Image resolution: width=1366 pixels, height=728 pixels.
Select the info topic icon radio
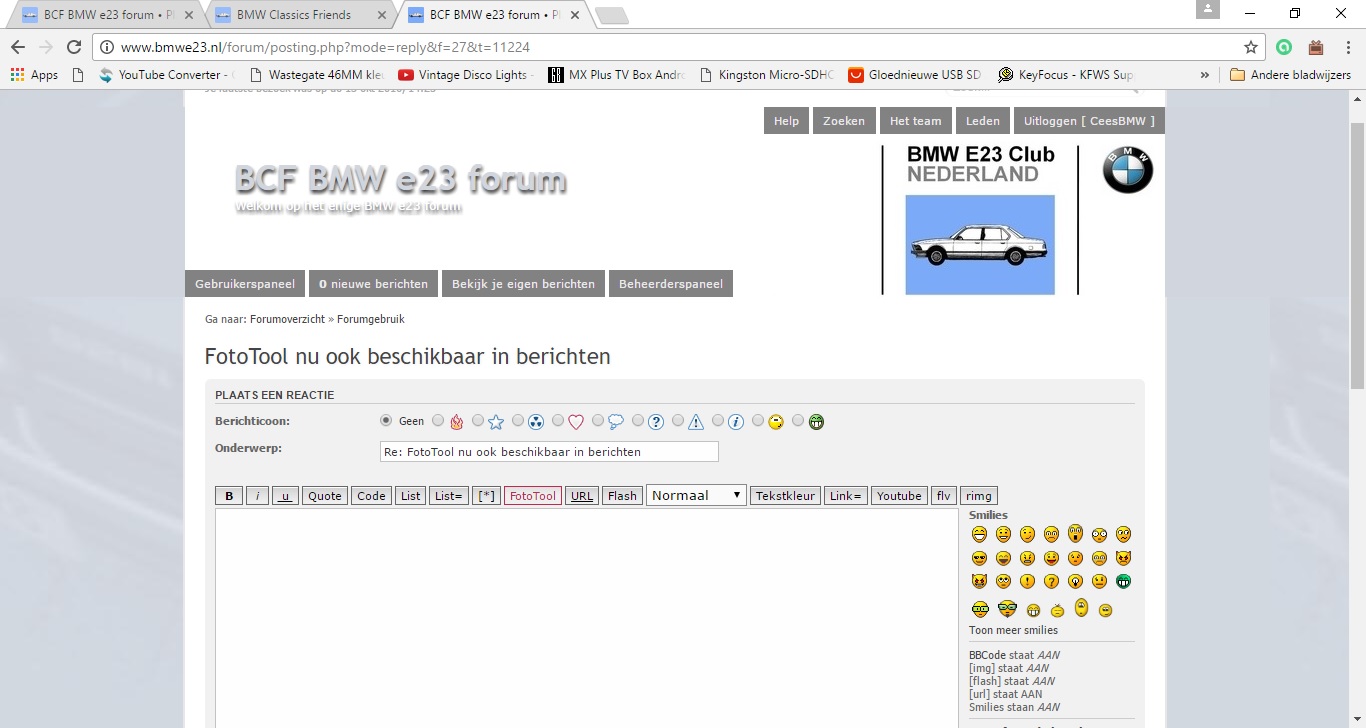[718, 421]
